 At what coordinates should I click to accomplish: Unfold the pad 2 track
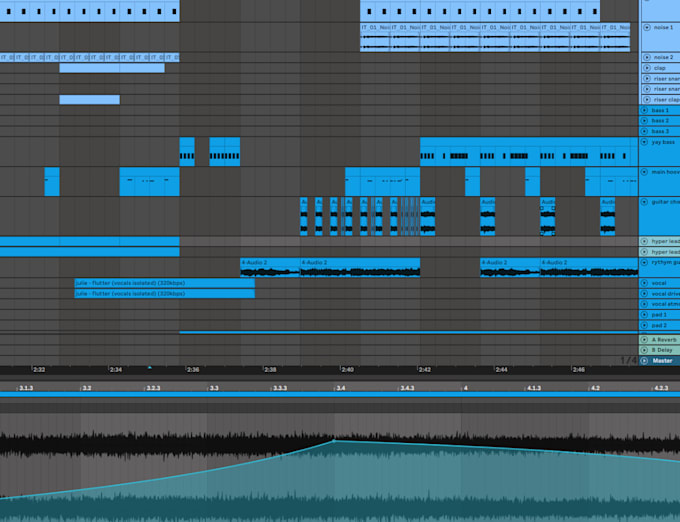[x=644, y=325]
